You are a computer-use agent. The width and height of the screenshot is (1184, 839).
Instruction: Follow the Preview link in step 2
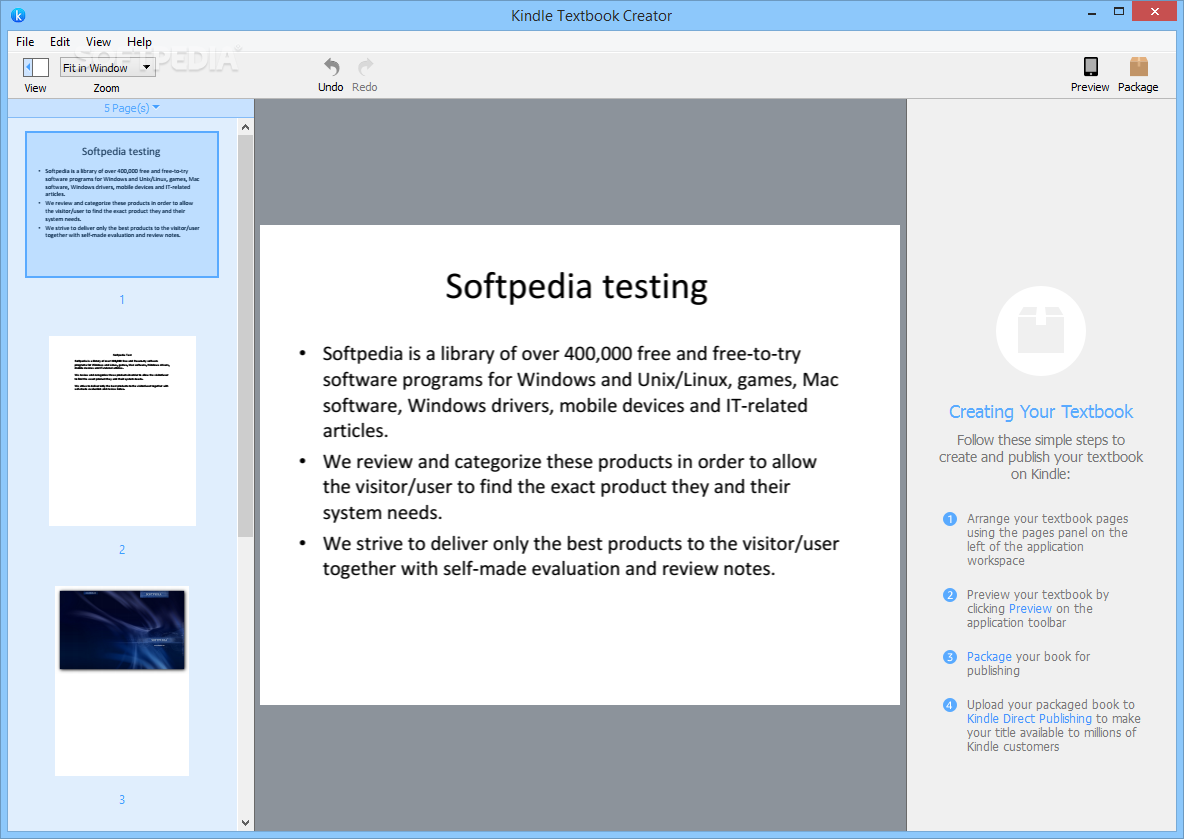[x=1030, y=609]
